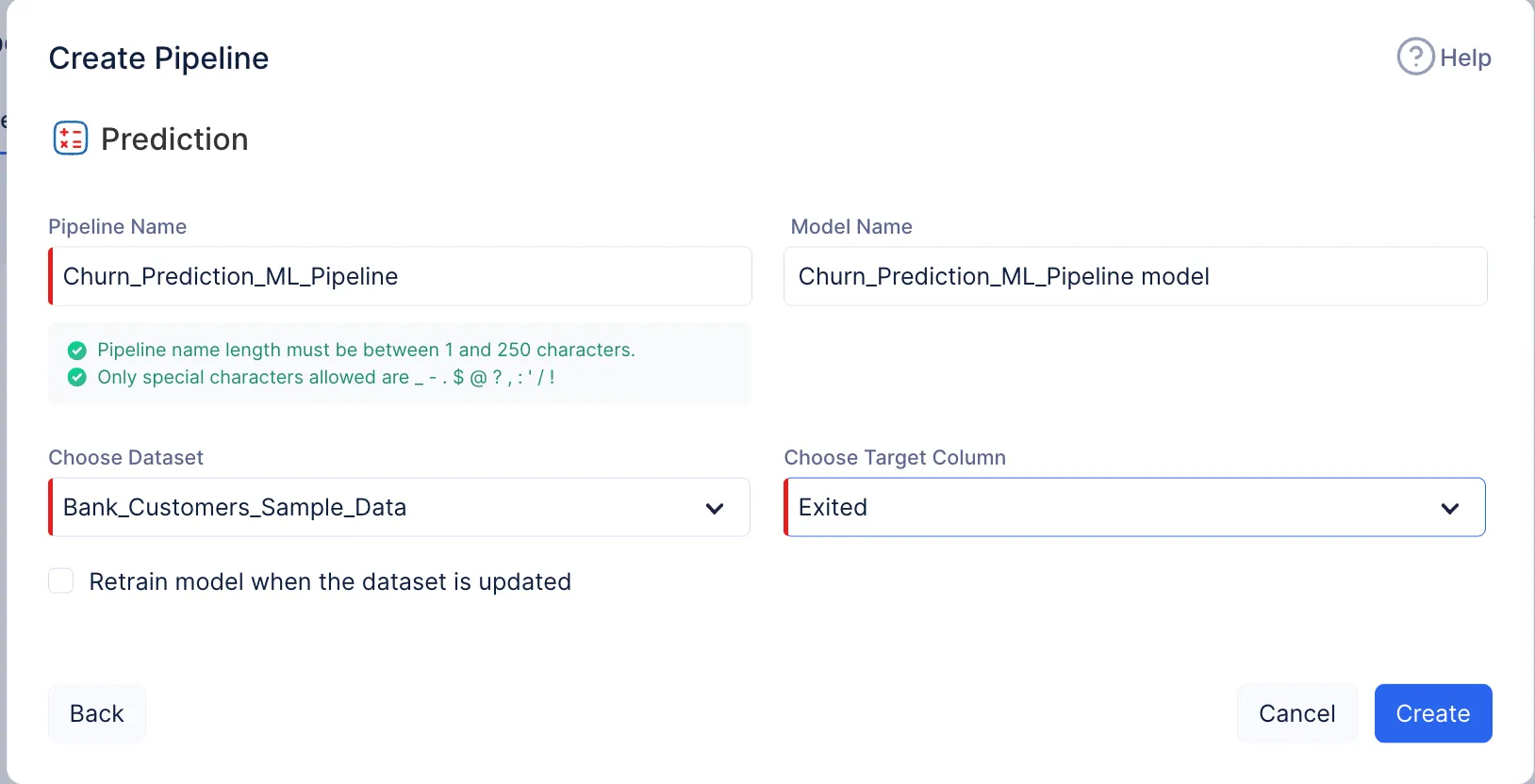Screen dimensions: 1535x784
Task: Click the Prediction calculator icon
Action: tap(71, 139)
